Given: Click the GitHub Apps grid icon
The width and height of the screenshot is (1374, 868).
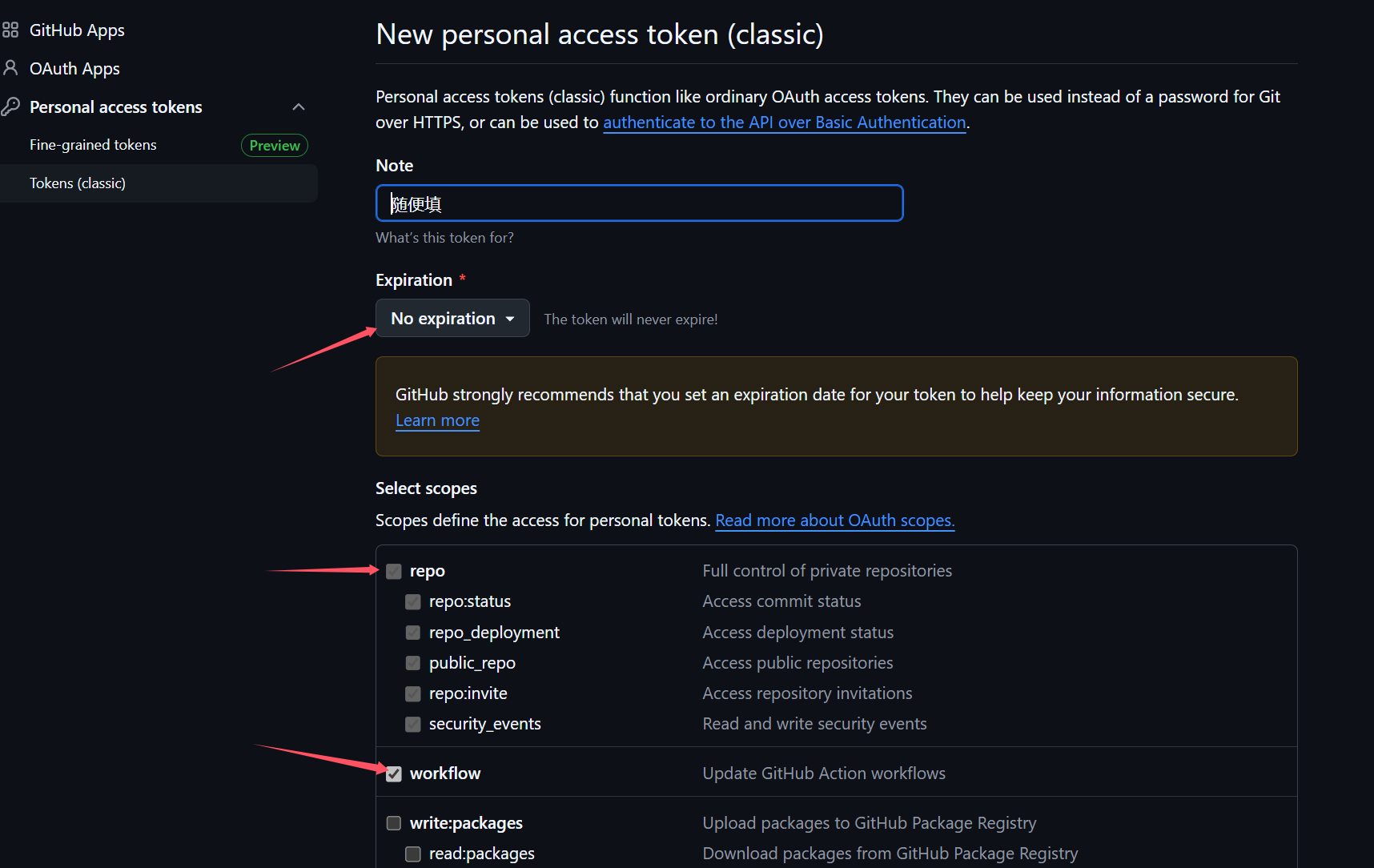Looking at the screenshot, I should point(10,30).
